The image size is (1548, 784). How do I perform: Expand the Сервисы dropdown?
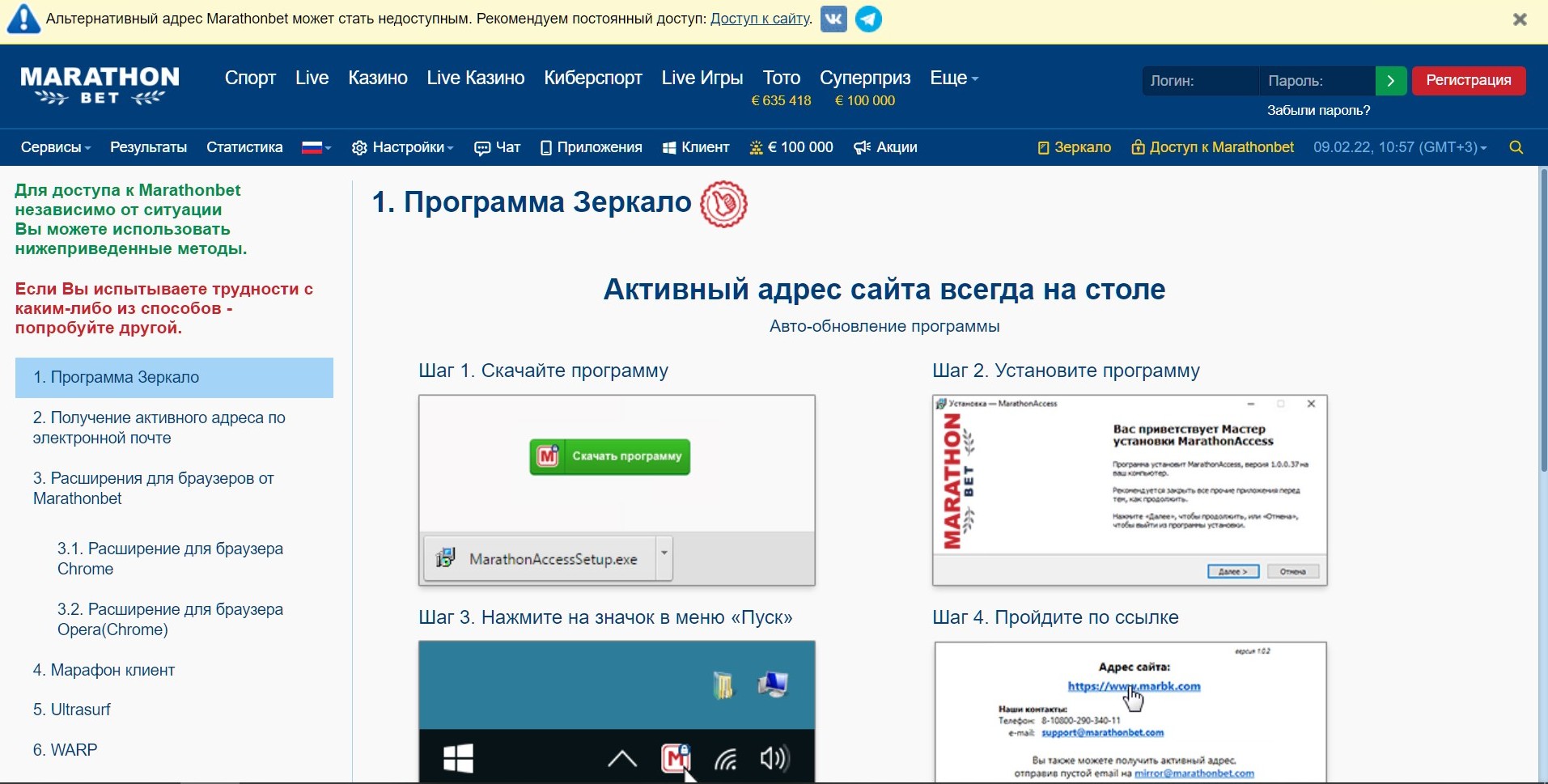(x=56, y=147)
